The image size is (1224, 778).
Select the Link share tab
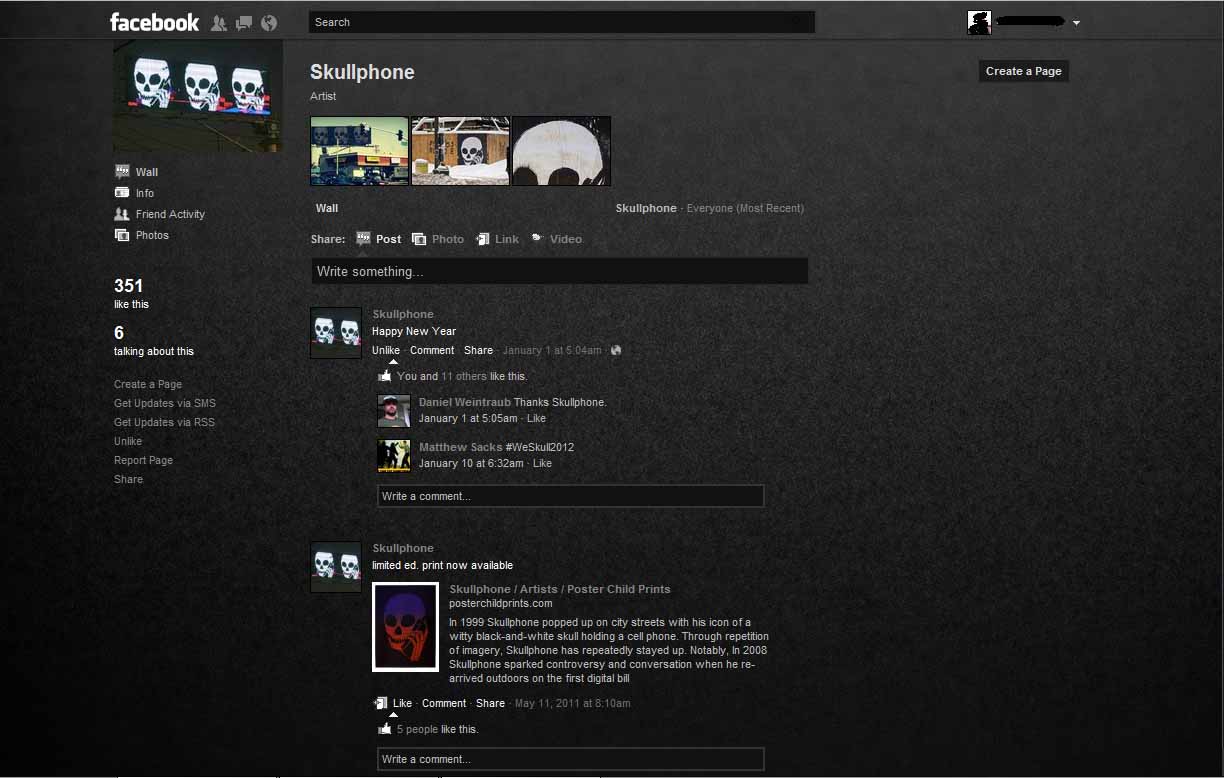pos(497,239)
